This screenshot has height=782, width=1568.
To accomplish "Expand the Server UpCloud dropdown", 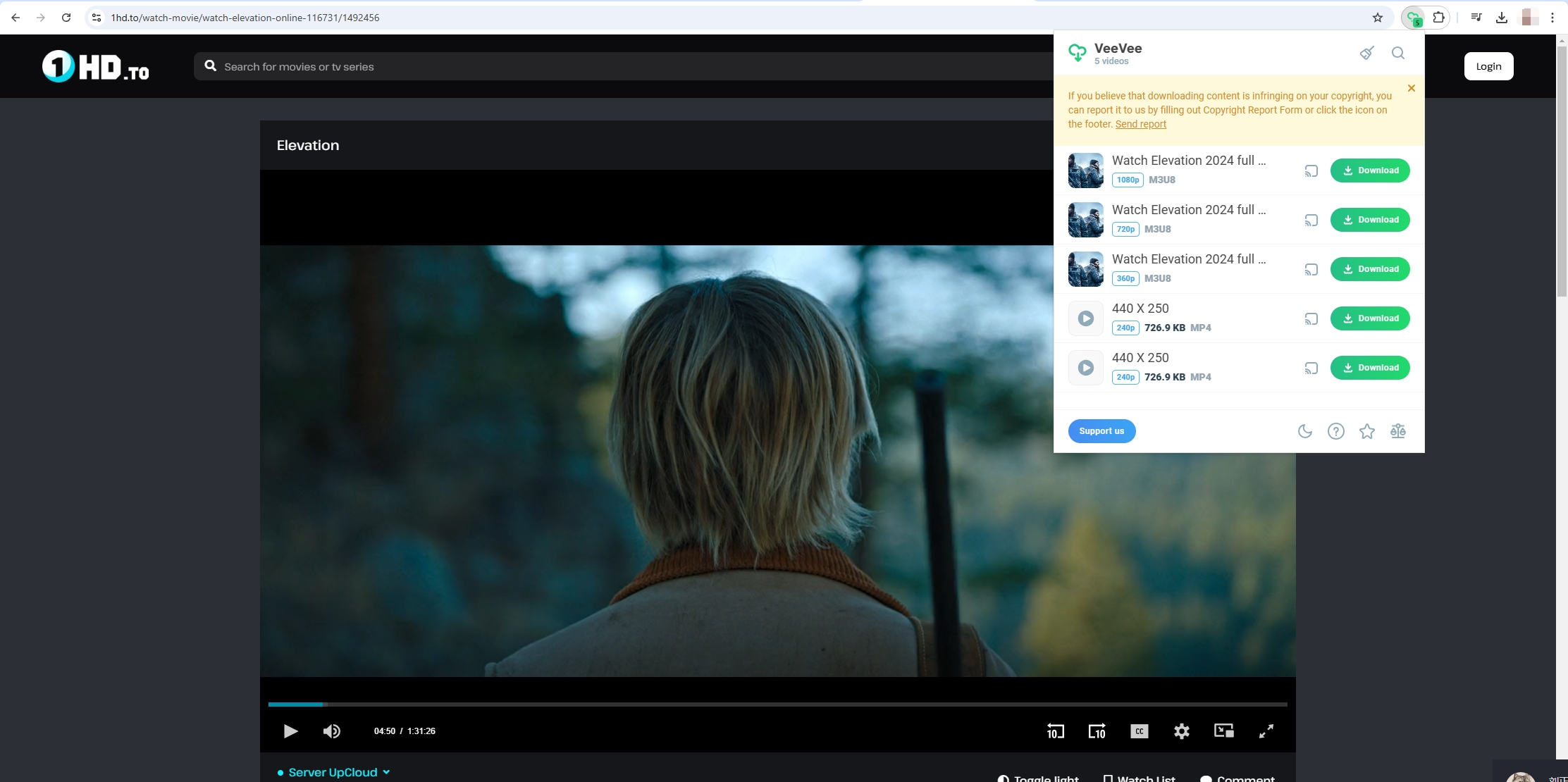I will click(x=333, y=772).
